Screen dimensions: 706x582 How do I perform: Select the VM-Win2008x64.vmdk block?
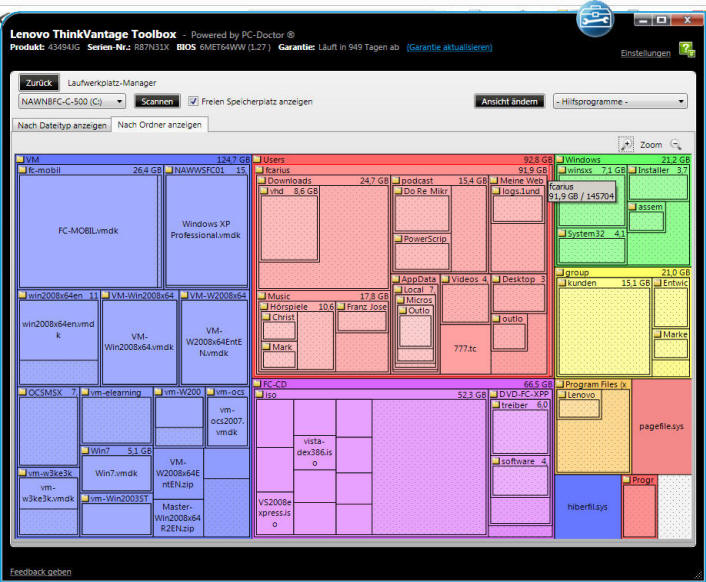click(139, 342)
